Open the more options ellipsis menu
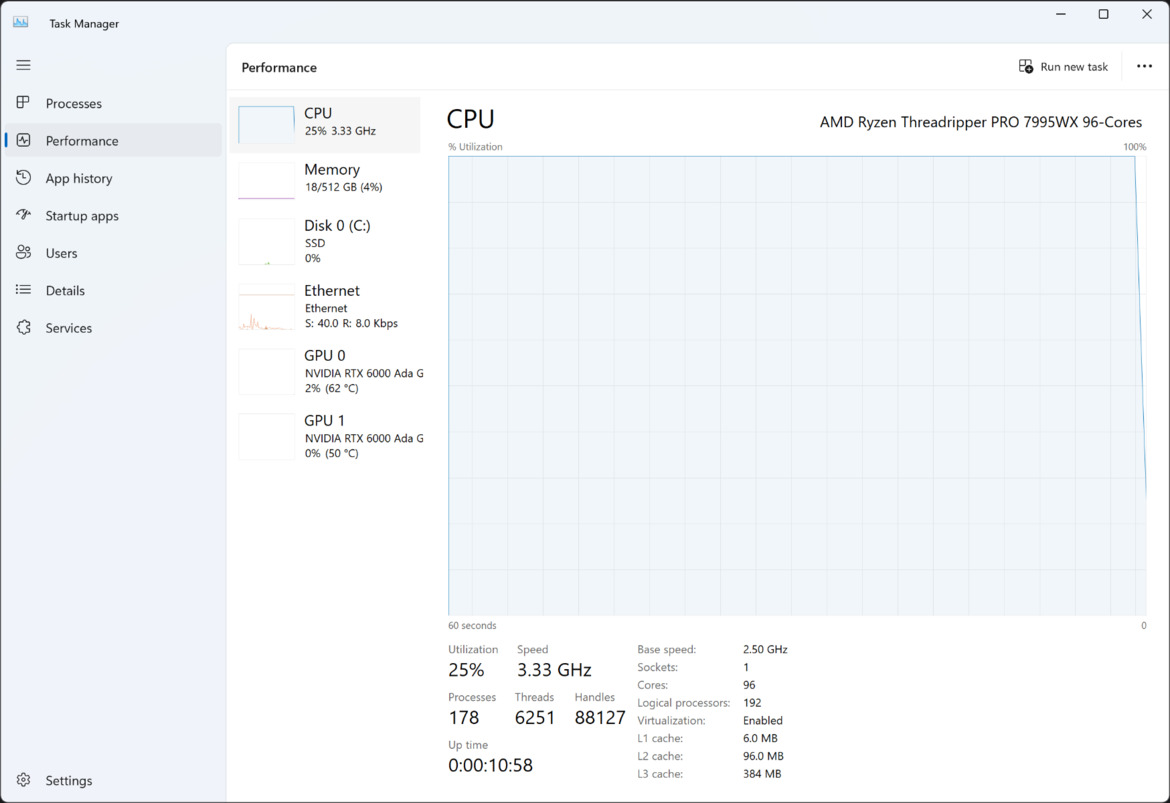The width and height of the screenshot is (1170, 803). pos(1144,65)
